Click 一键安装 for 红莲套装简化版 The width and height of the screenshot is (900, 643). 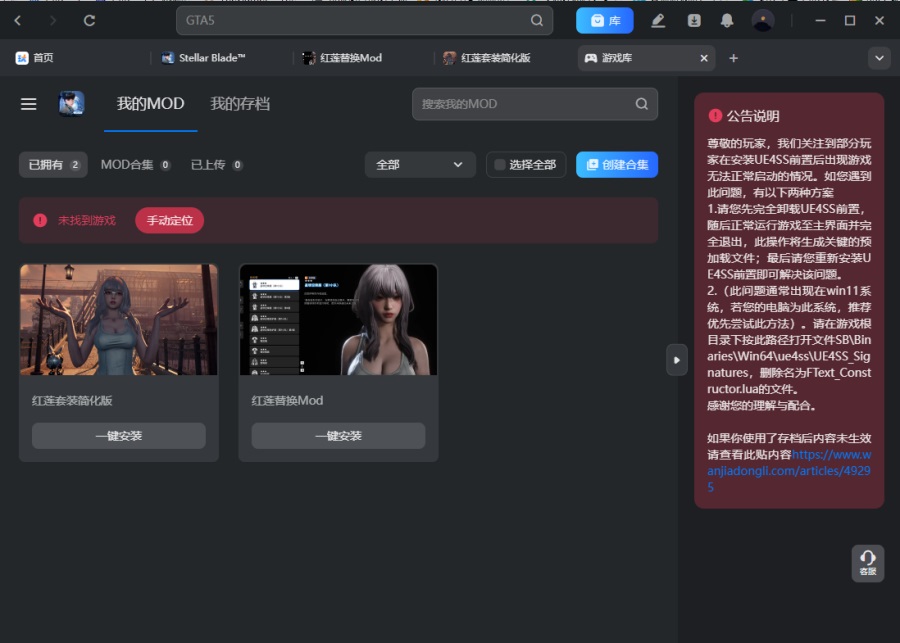119,436
